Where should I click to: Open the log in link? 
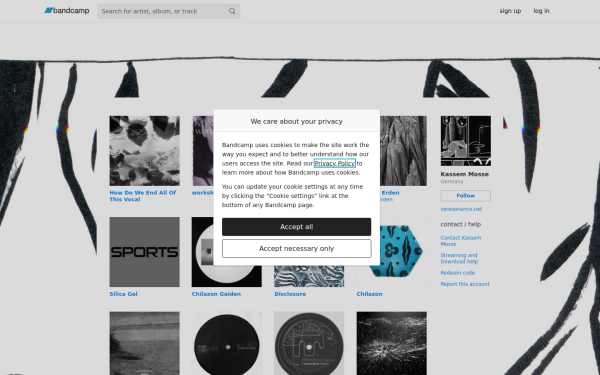click(x=541, y=11)
